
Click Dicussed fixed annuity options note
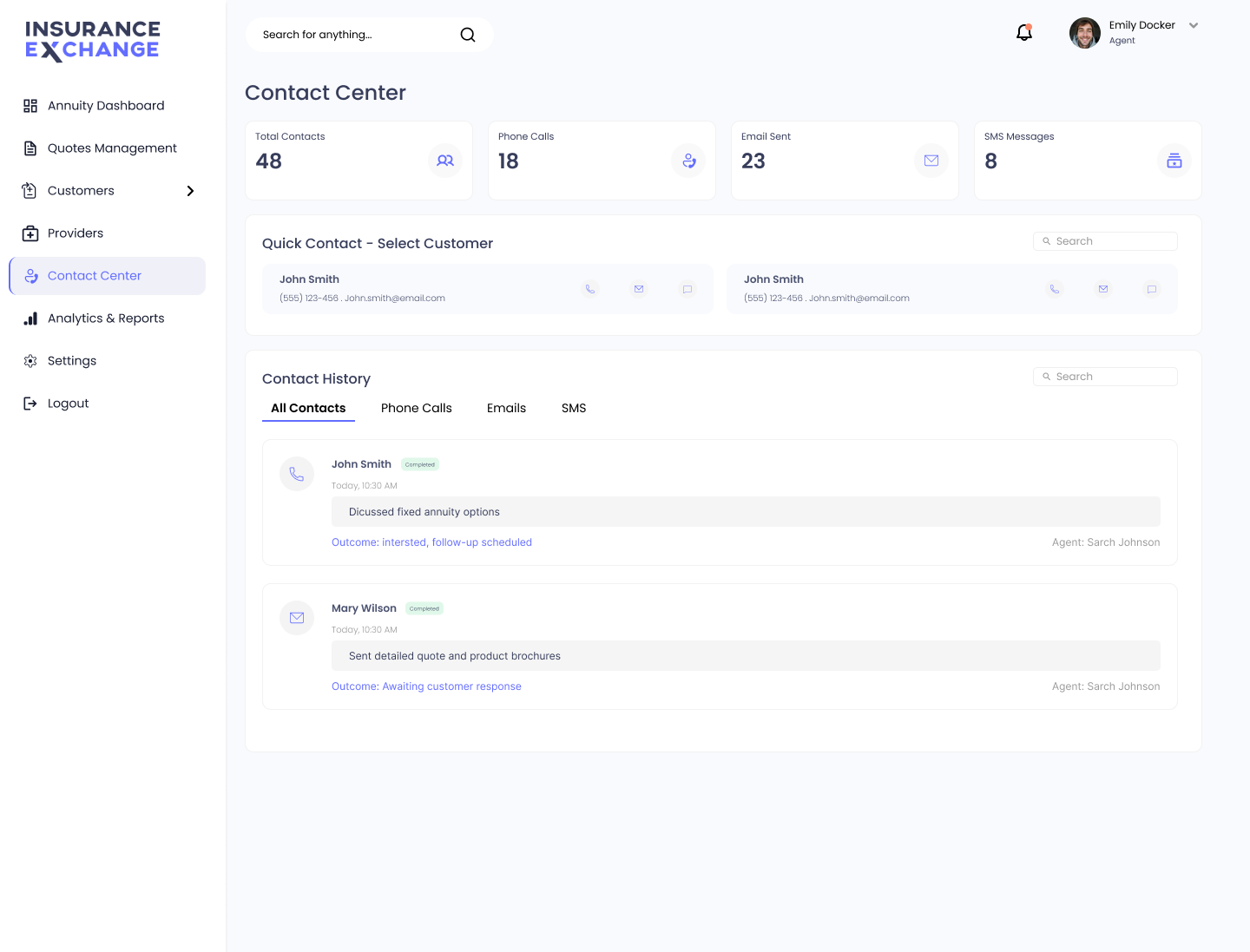746,512
